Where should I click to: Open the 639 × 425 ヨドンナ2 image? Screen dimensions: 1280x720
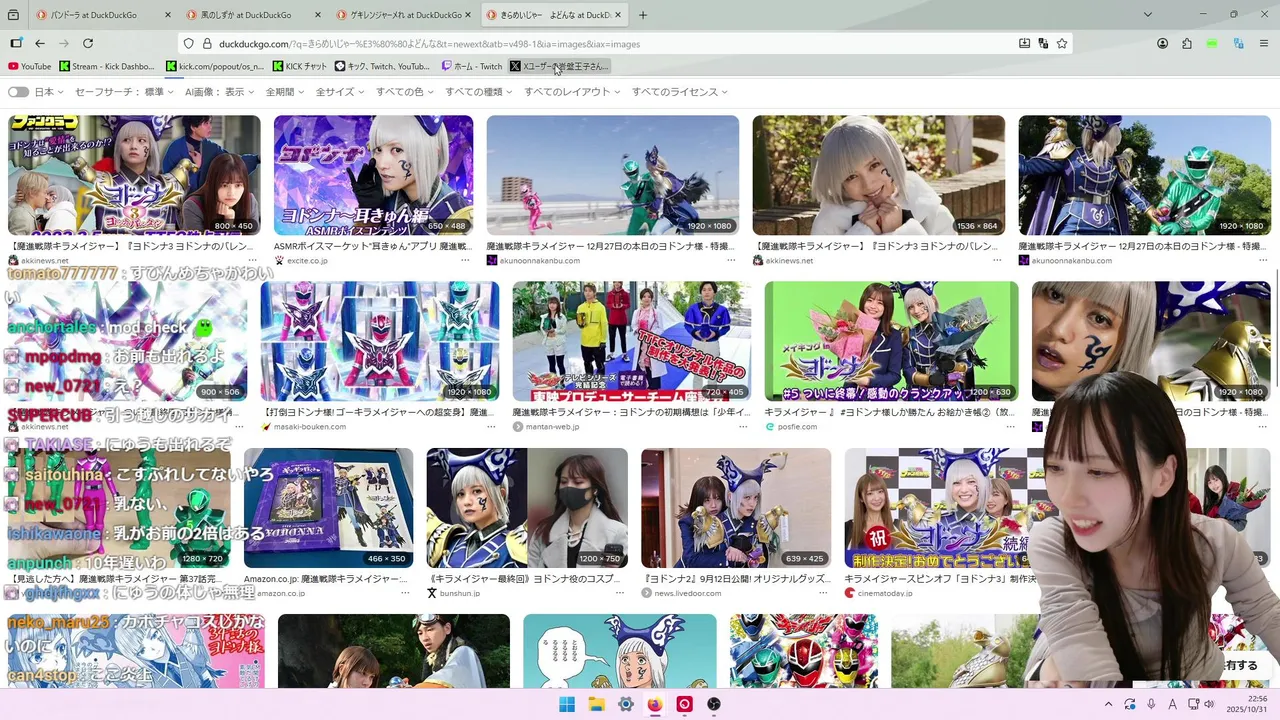pos(736,508)
